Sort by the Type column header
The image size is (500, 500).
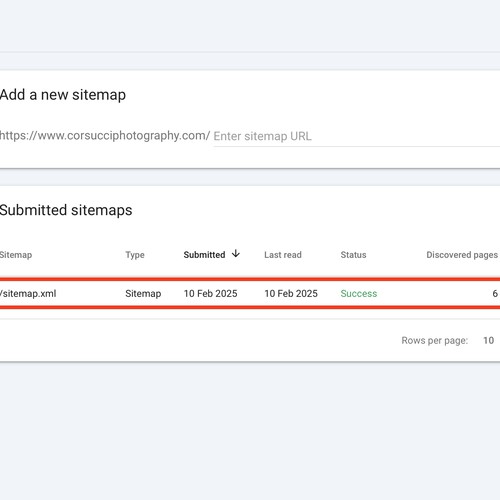click(135, 255)
